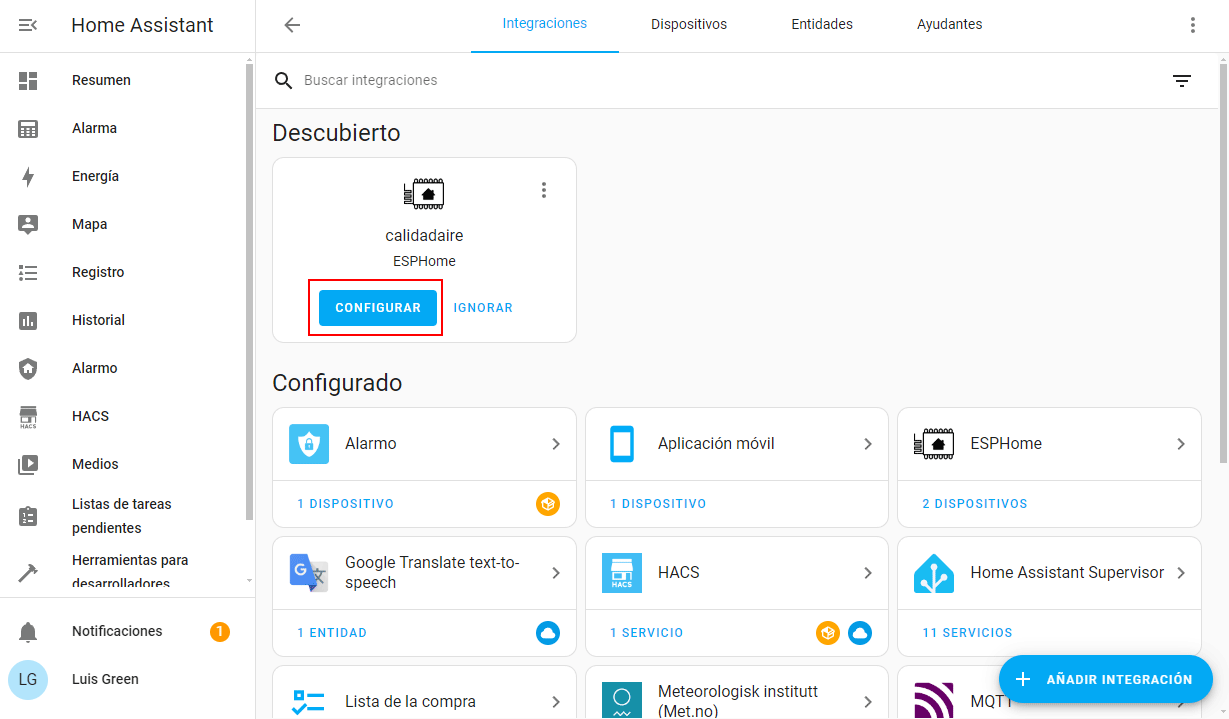Open the Notificaciones bell in the sidebar
This screenshot has height=719, width=1229.
(x=28, y=632)
